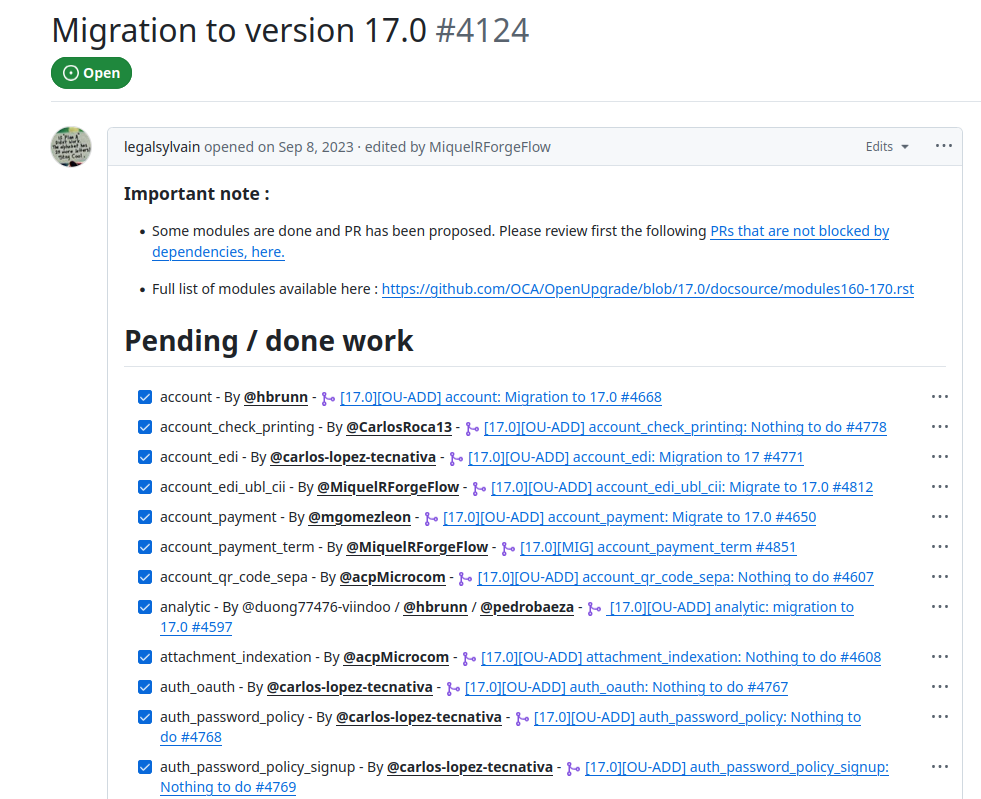Click the green Open status badge
Viewport: 981px width, 799px height.
[91, 73]
